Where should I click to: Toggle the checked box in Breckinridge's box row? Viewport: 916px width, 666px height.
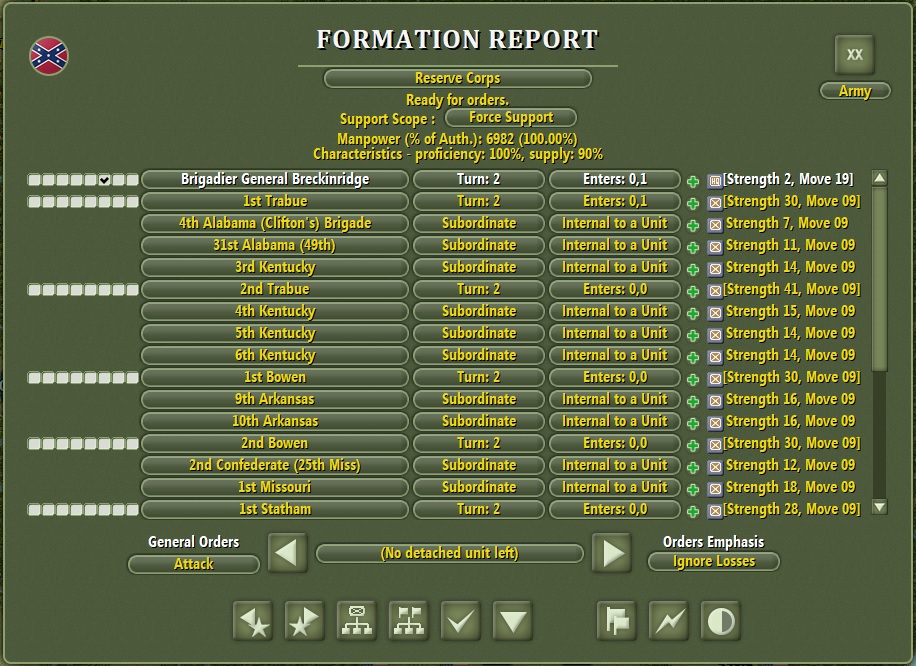click(x=105, y=180)
